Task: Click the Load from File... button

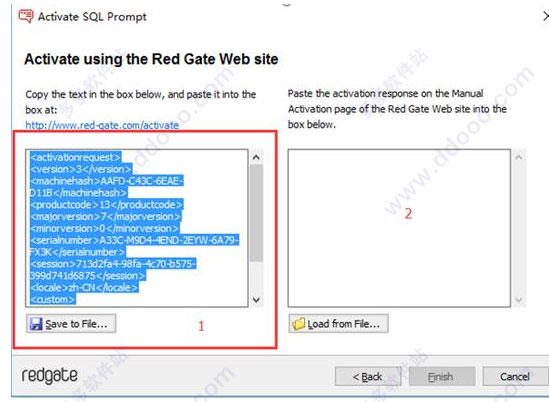Action: [338, 324]
